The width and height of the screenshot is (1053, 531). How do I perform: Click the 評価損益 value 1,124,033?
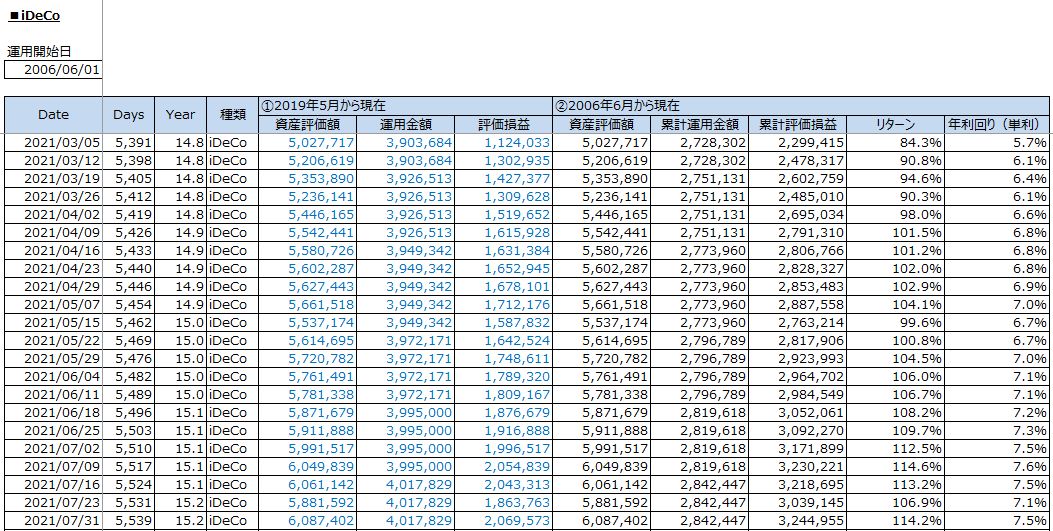tap(516, 143)
